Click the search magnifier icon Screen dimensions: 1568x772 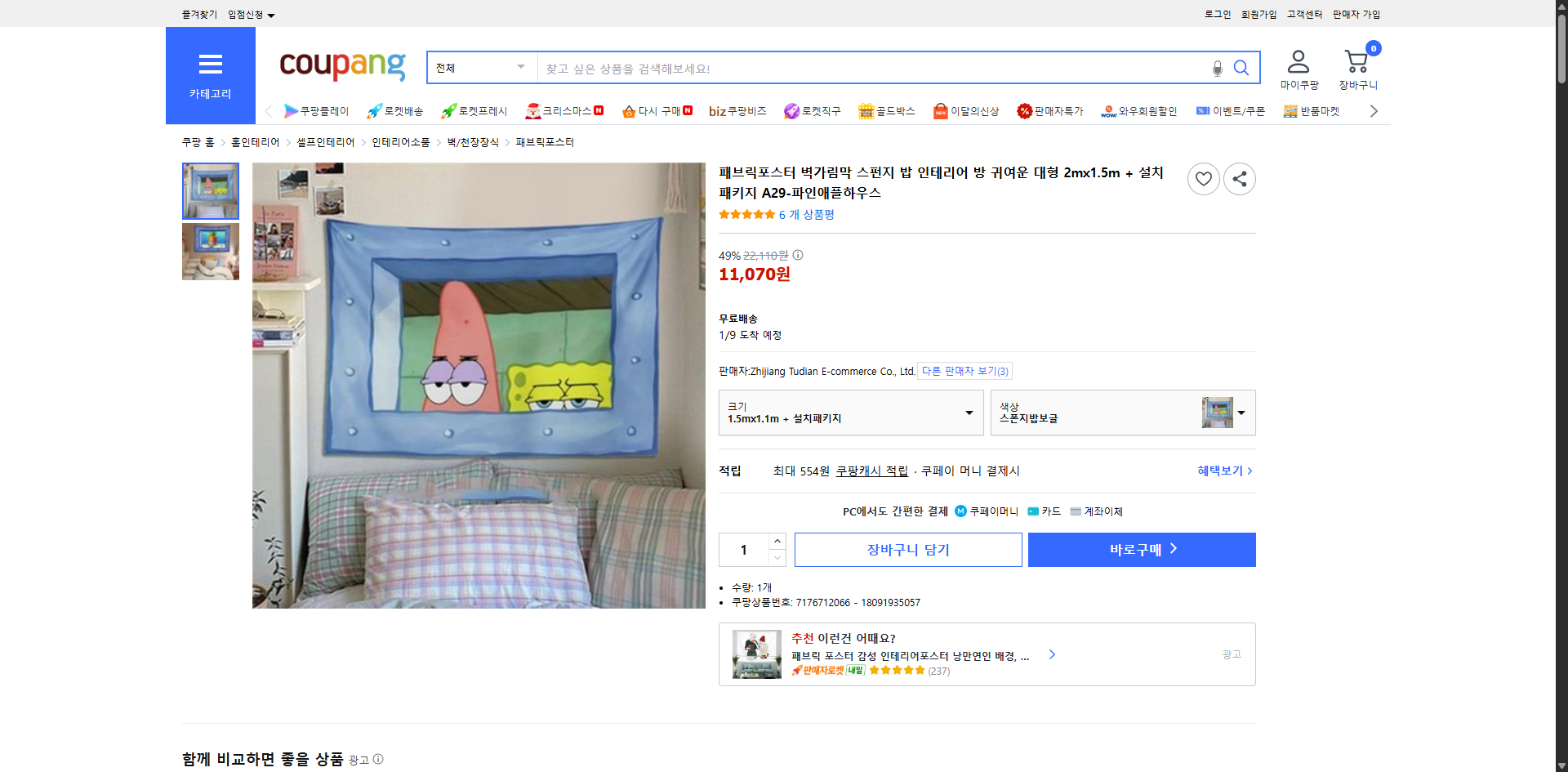(1241, 68)
